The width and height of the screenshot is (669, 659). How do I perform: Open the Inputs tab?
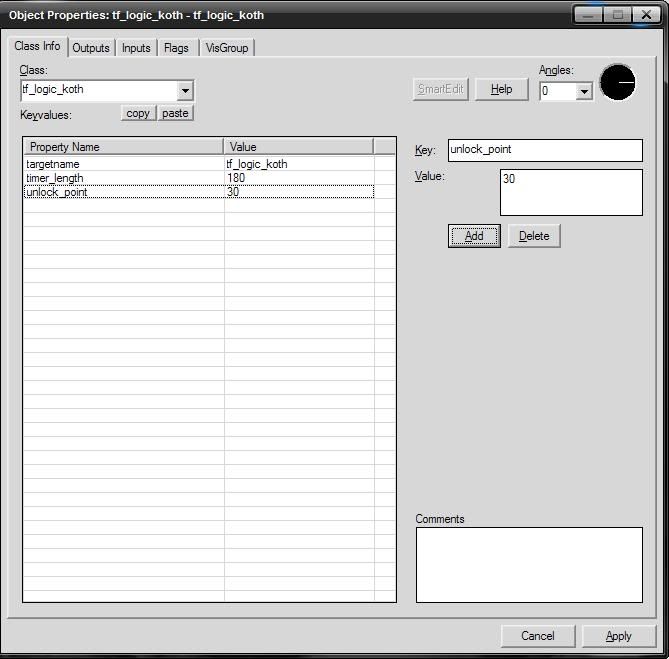(136, 48)
